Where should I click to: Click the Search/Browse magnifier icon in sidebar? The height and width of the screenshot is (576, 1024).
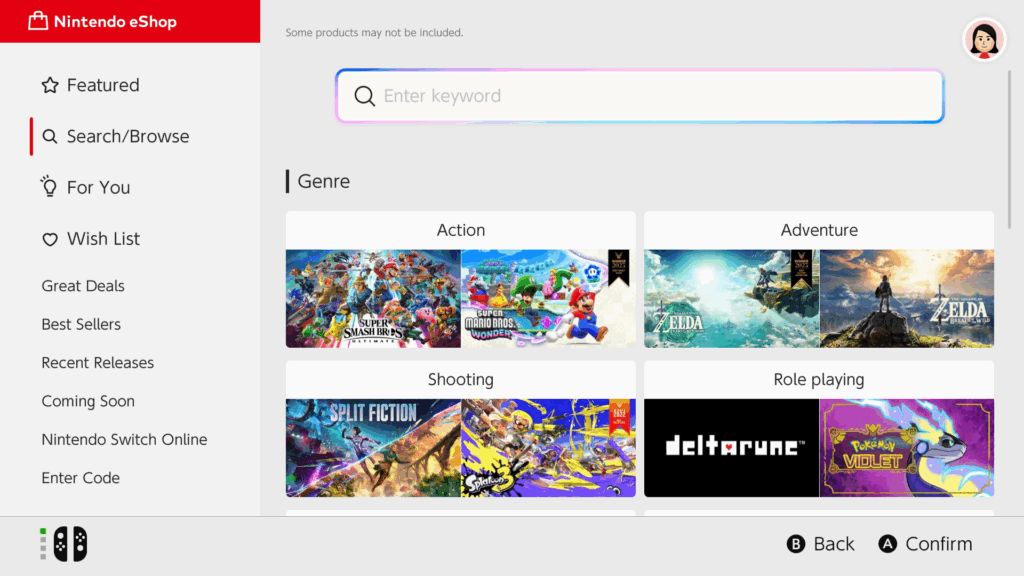pyautogui.click(x=50, y=137)
